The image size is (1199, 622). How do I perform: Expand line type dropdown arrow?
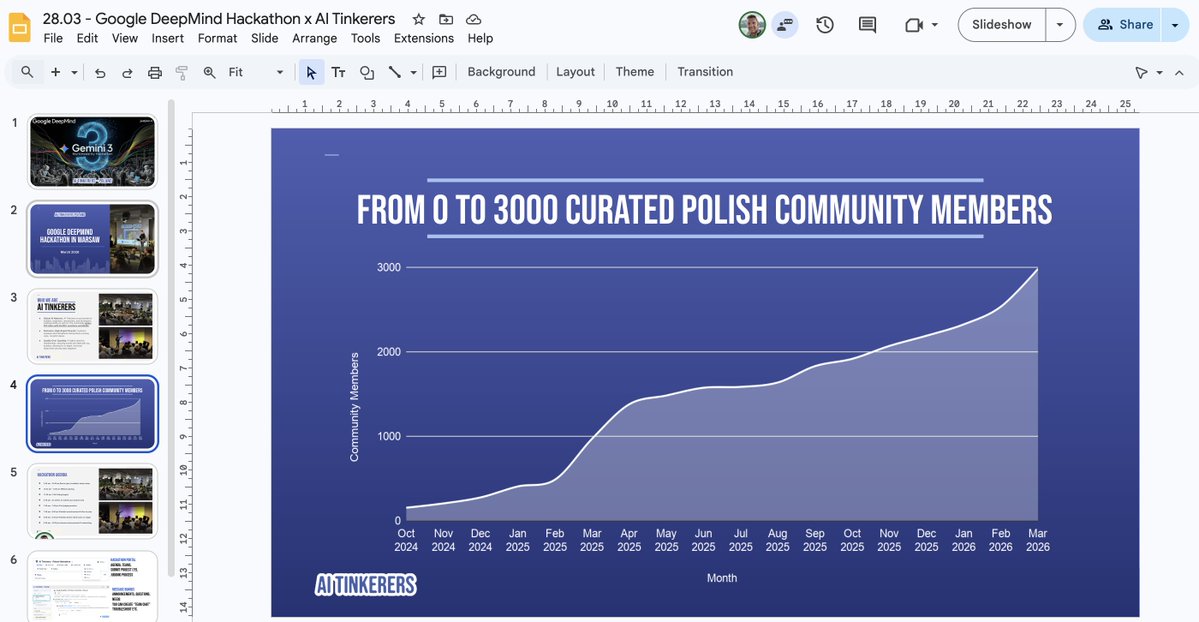coord(414,72)
